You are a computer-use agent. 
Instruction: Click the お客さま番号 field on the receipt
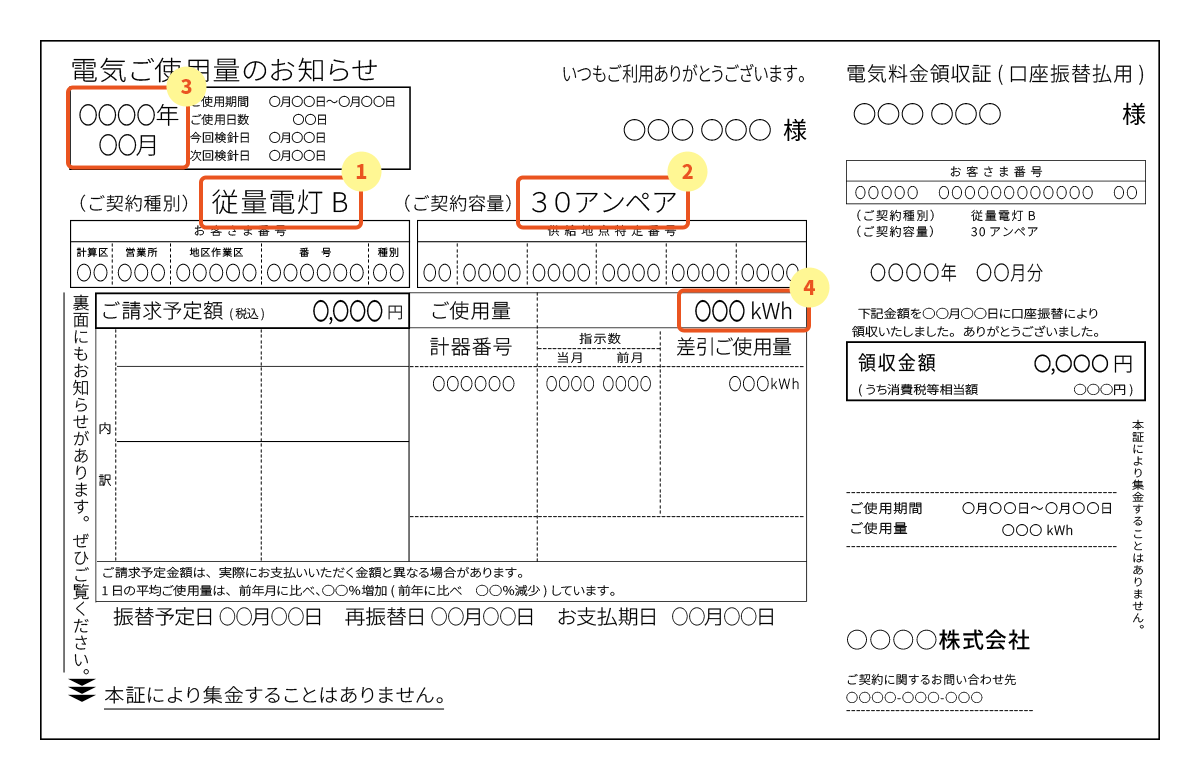click(x=994, y=192)
